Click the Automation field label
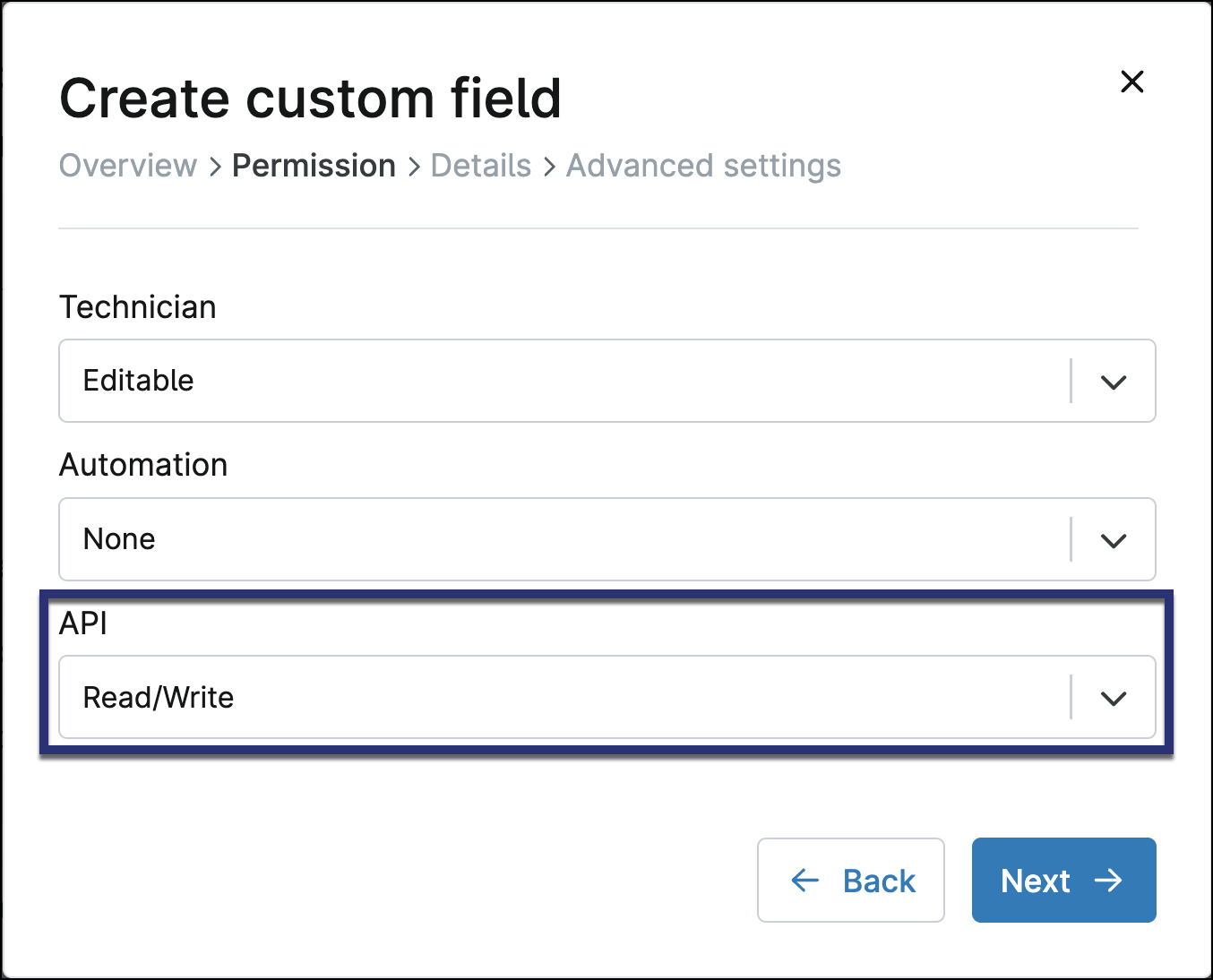The height and width of the screenshot is (980, 1213). (143, 465)
